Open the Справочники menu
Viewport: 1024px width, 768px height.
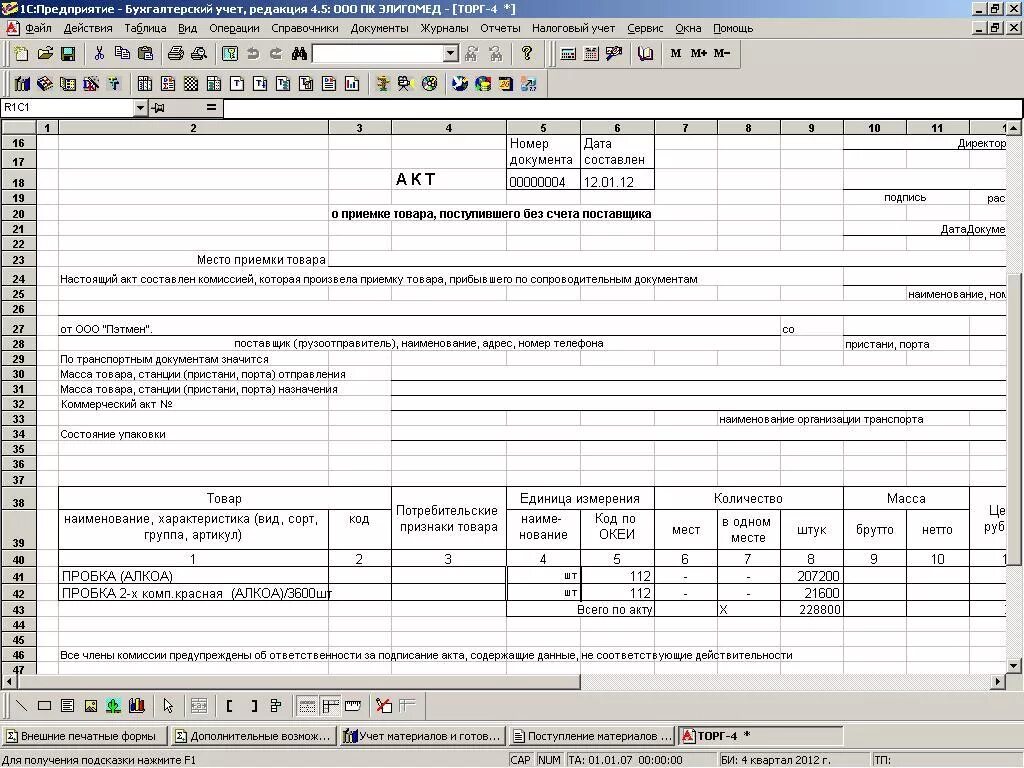pos(305,28)
